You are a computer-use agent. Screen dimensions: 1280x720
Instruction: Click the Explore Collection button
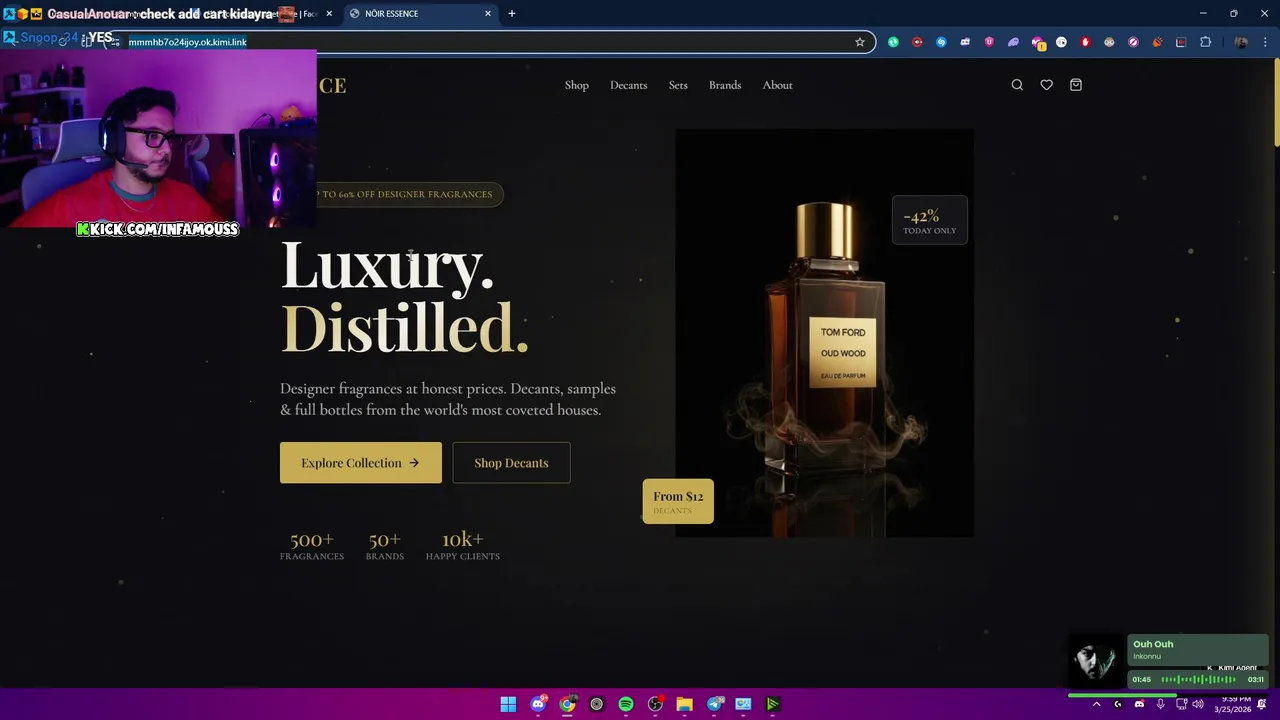pyautogui.click(x=360, y=463)
